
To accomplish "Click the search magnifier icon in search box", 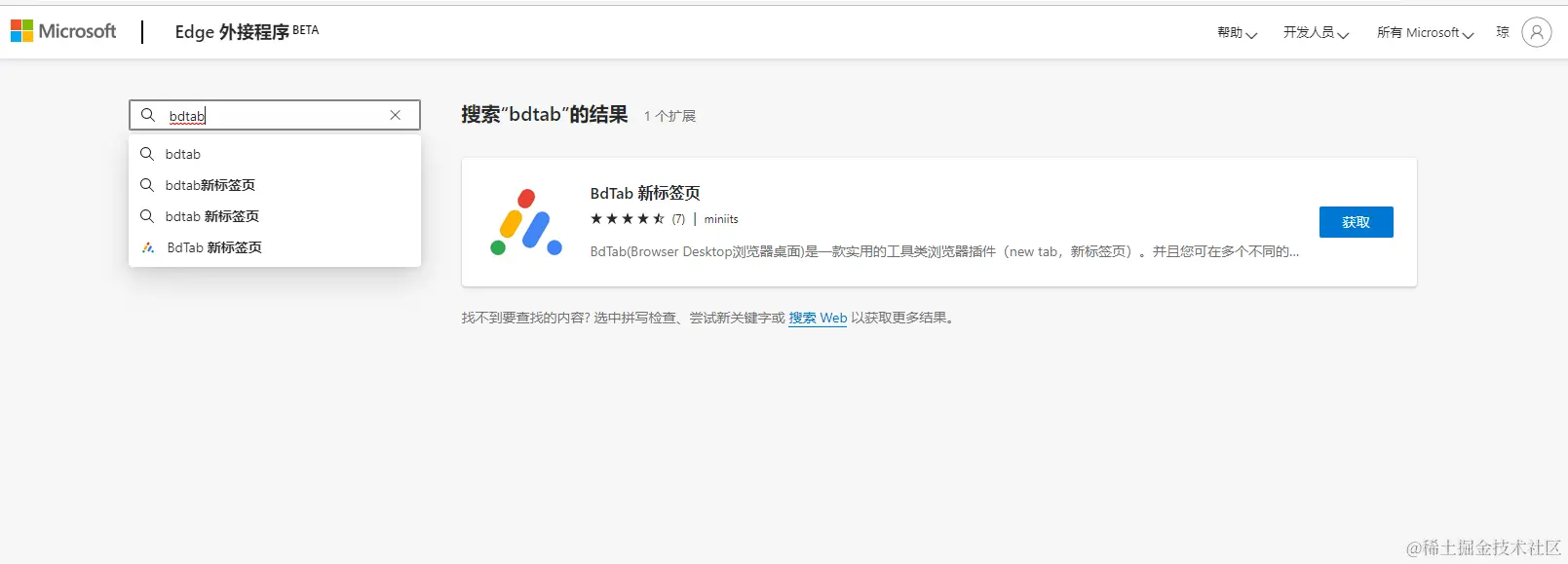I will pyautogui.click(x=148, y=115).
